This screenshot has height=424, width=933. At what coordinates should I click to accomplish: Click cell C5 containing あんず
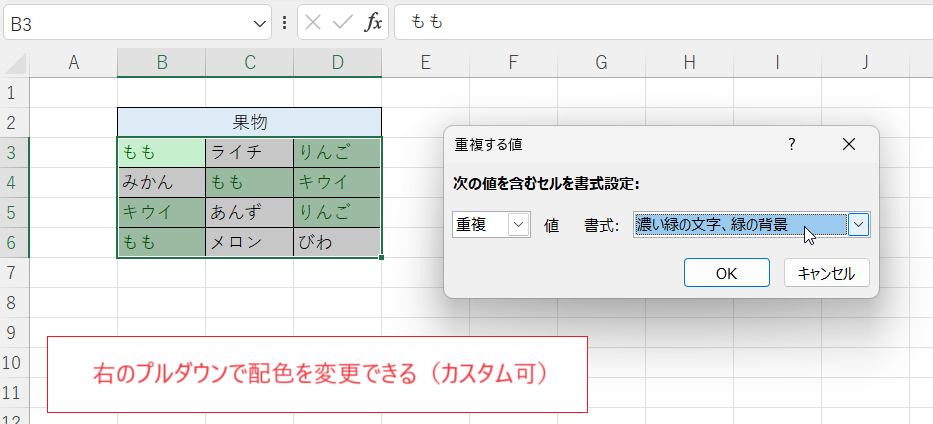(250, 212)
